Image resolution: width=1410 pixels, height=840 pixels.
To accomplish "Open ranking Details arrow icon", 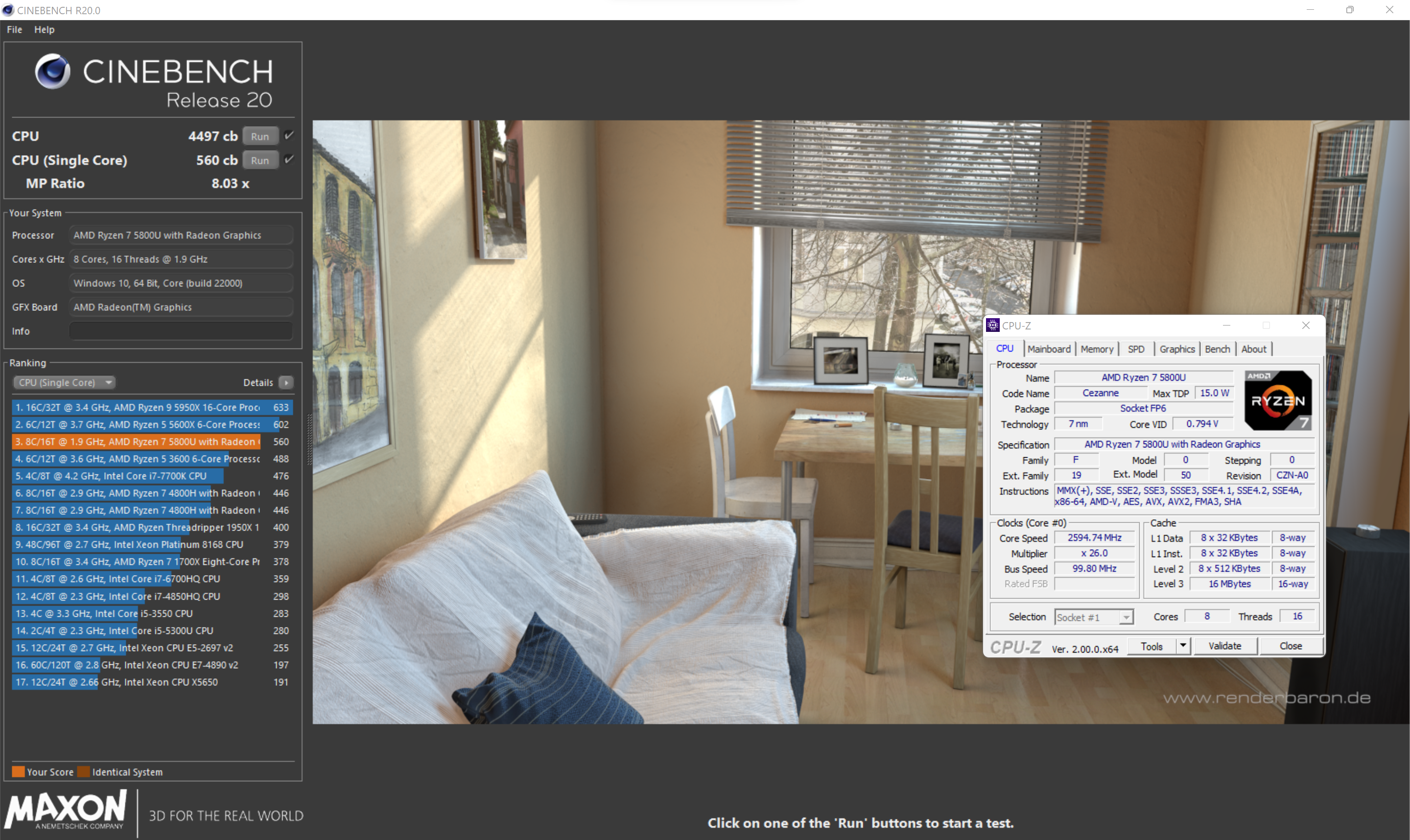I will (x=286, y=383).
